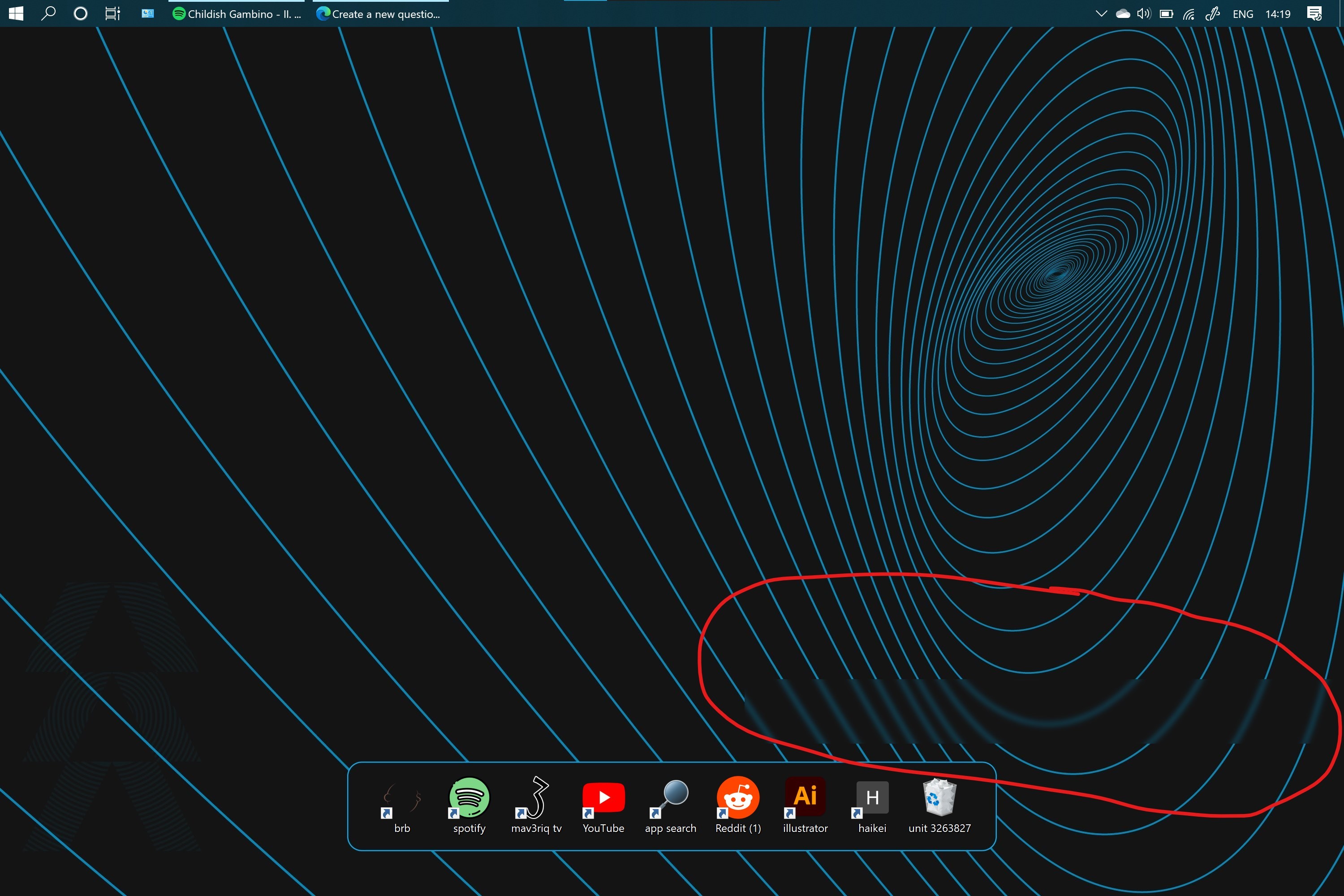Open the clock showing 14:19
The width and height of the screenshot is (1344, 896).
coord(1278,14)
